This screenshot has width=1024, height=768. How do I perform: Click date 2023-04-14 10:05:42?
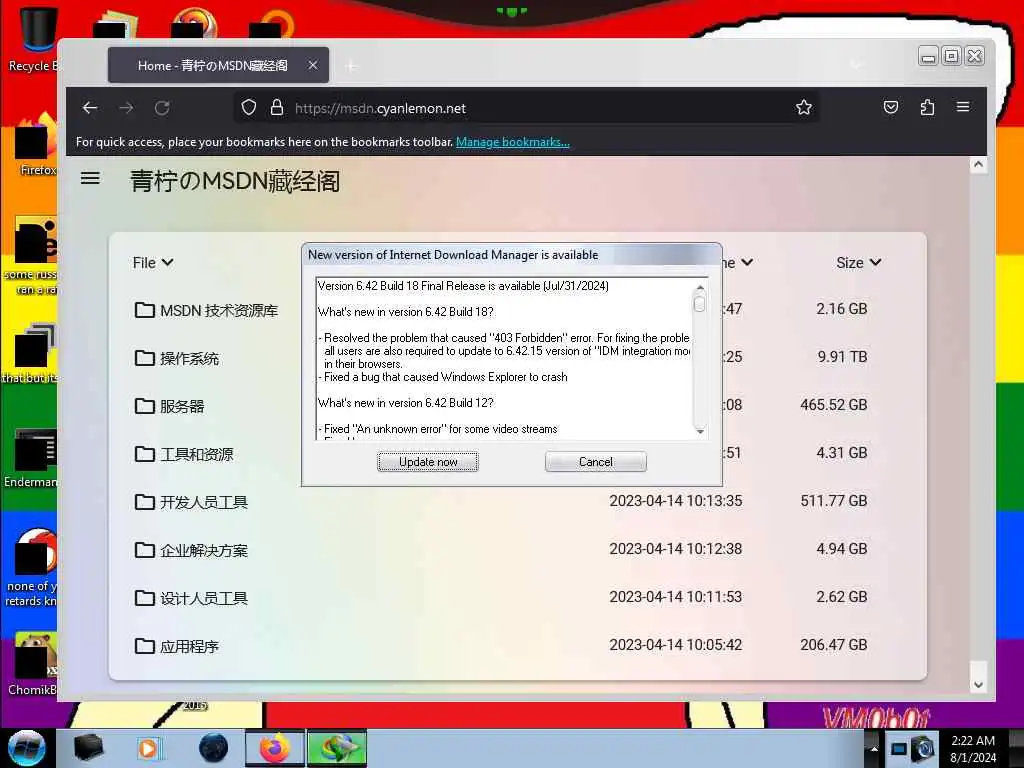676,645
